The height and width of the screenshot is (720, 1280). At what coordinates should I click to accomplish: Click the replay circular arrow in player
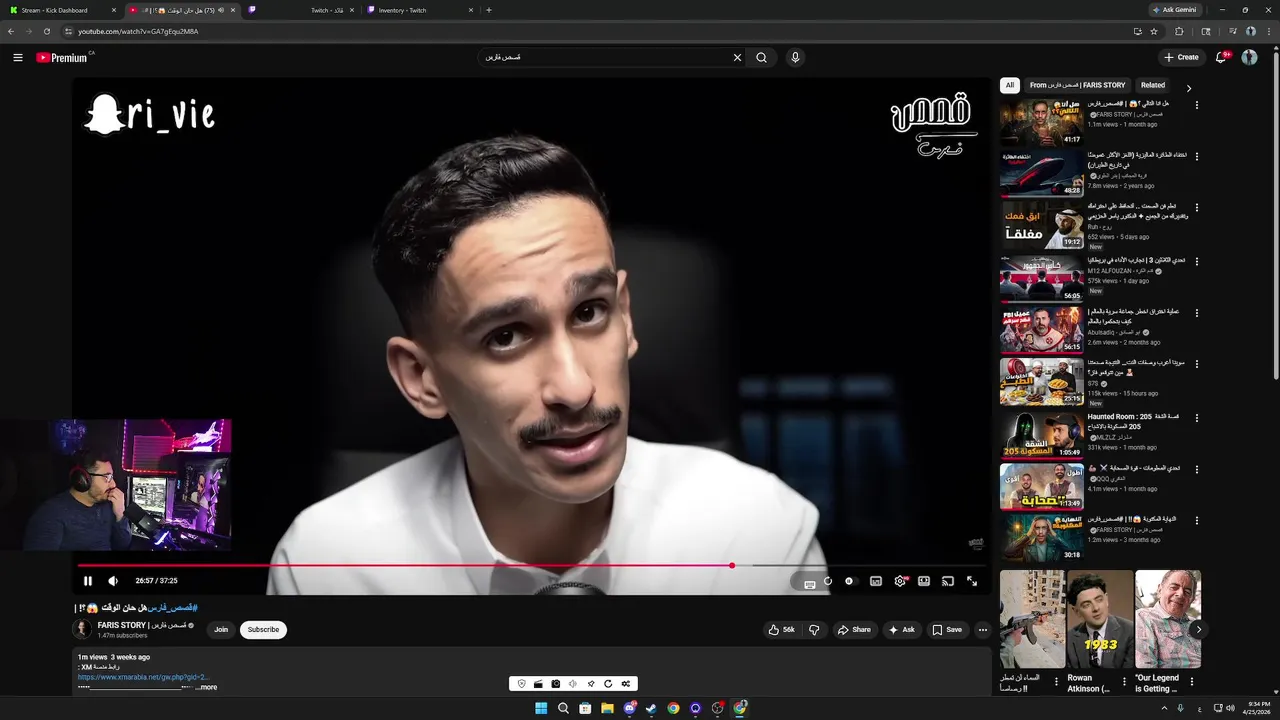tap(828, 581)
